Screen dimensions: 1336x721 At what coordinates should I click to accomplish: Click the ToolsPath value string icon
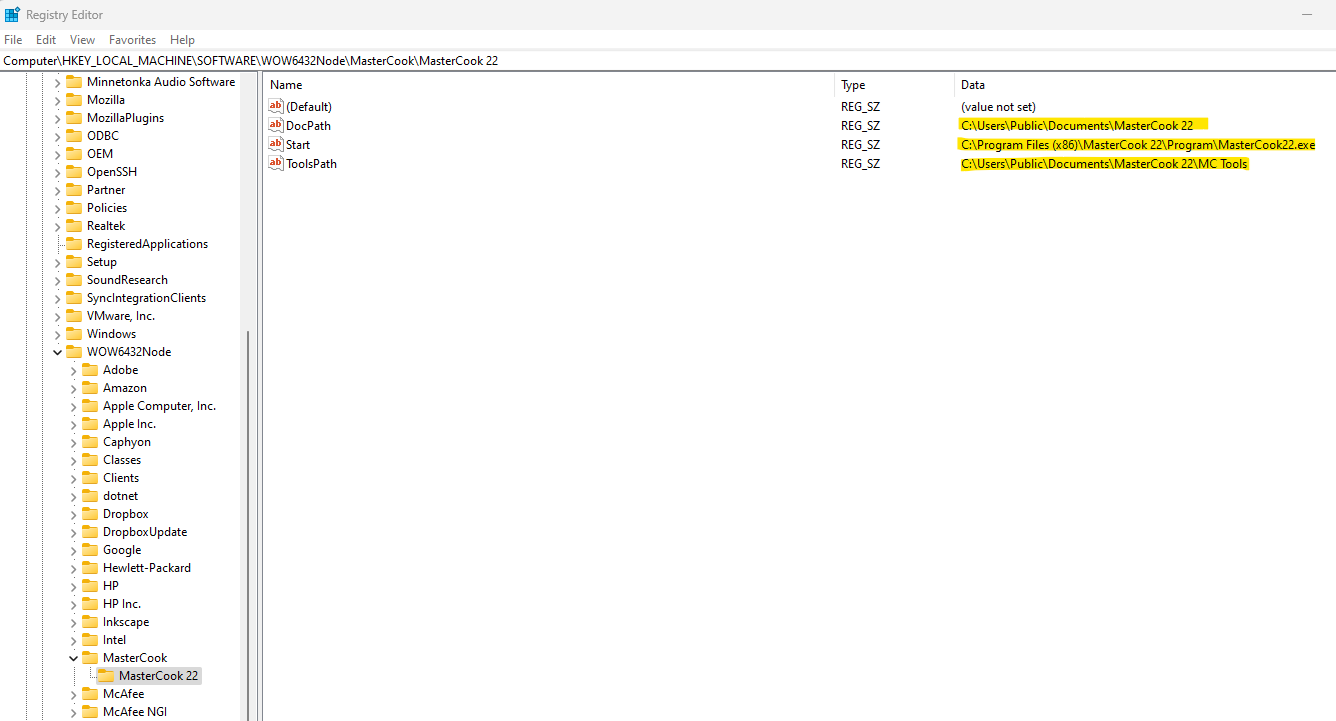(x=277, y=163)
